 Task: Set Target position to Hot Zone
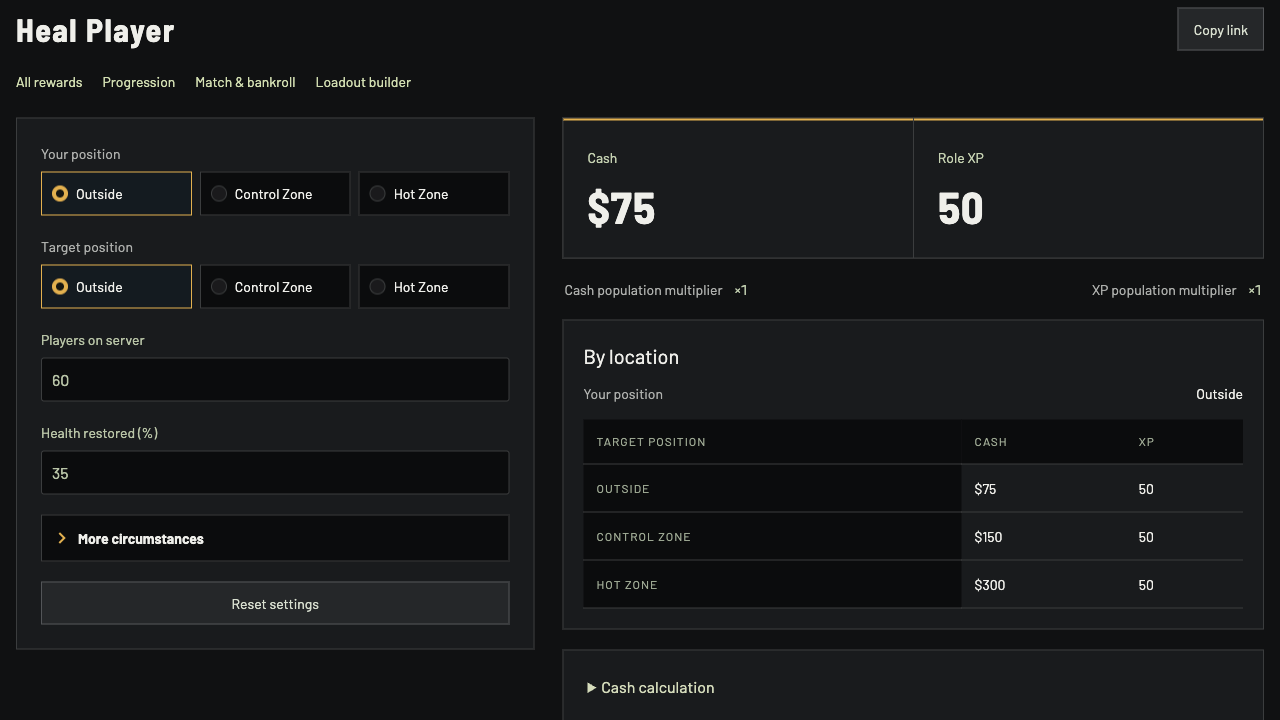point(434,287)
